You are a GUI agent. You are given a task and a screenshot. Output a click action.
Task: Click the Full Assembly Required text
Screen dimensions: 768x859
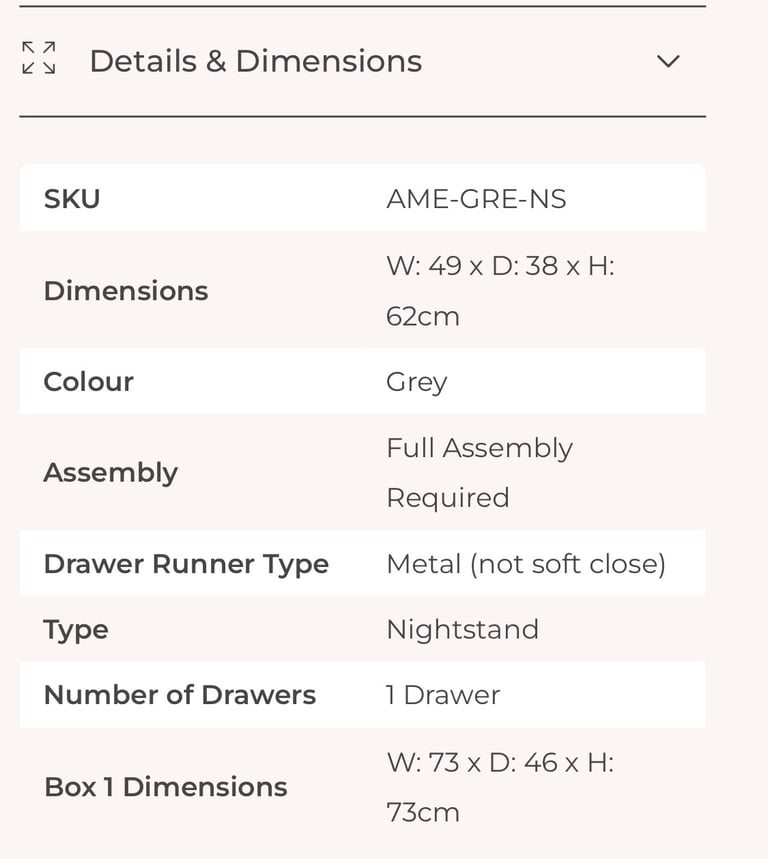[x=479, y=473]
